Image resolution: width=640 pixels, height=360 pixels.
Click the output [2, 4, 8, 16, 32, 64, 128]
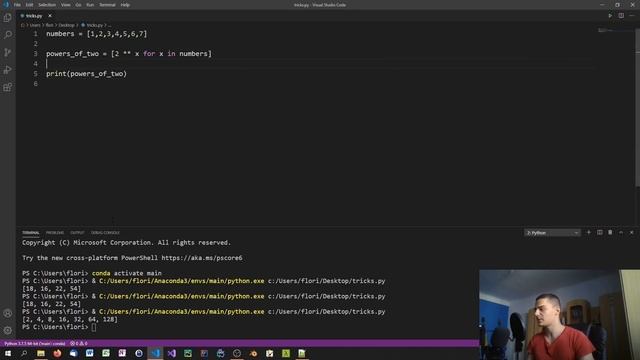pyautogui.click(x=70, y=320)
